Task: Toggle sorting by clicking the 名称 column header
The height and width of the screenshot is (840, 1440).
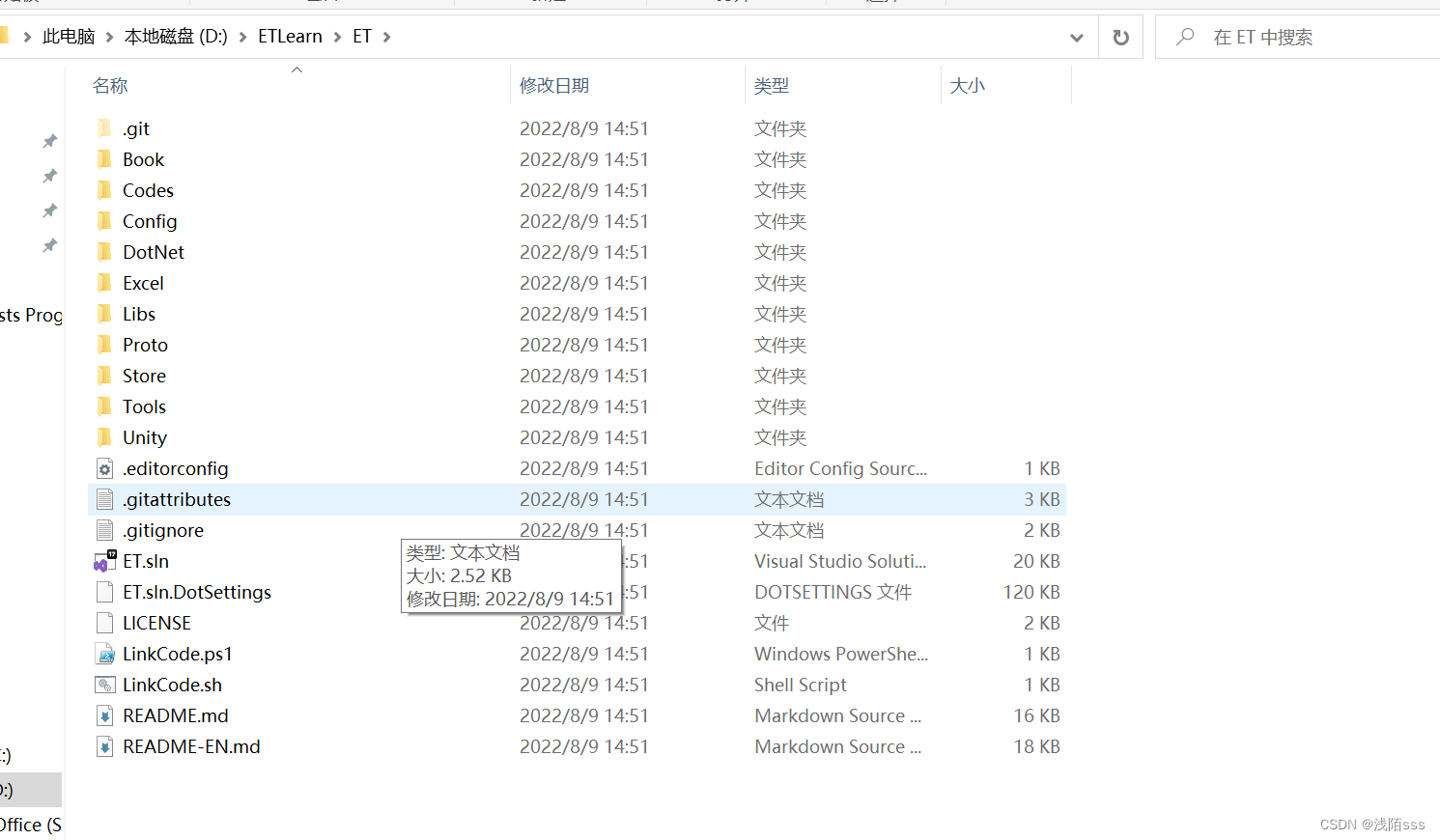Action: click(109, 85)
